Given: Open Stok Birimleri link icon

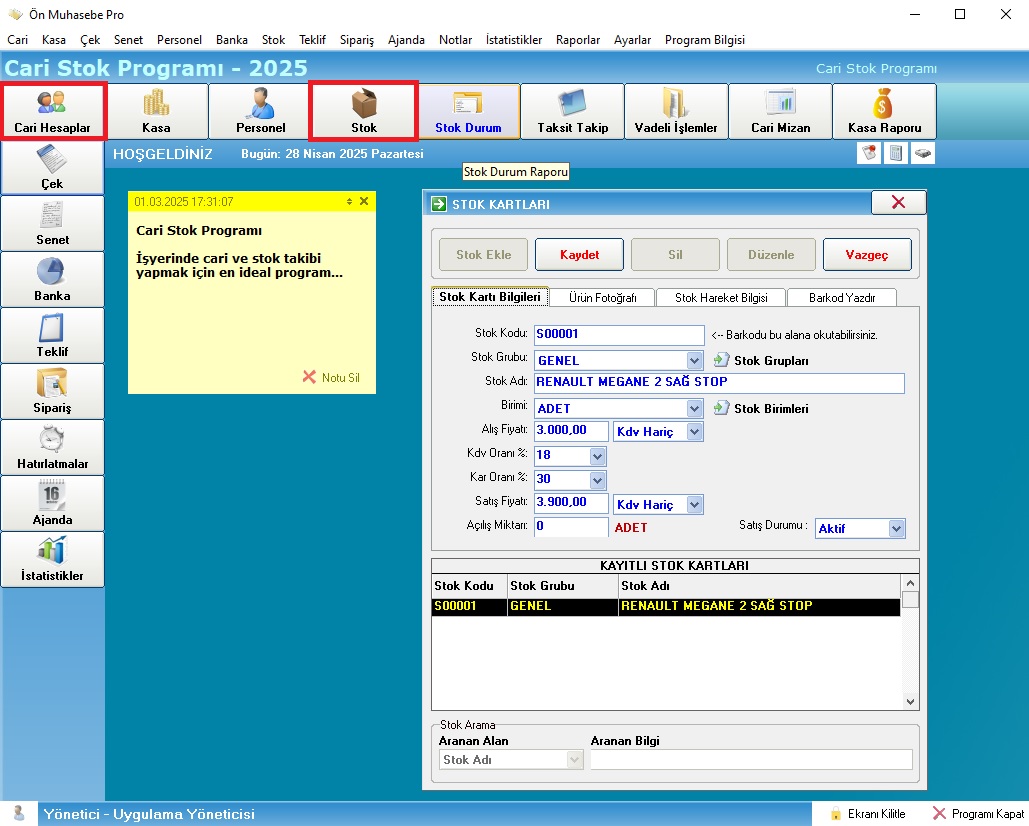Looking at the screenshot, I should [721, 407].
